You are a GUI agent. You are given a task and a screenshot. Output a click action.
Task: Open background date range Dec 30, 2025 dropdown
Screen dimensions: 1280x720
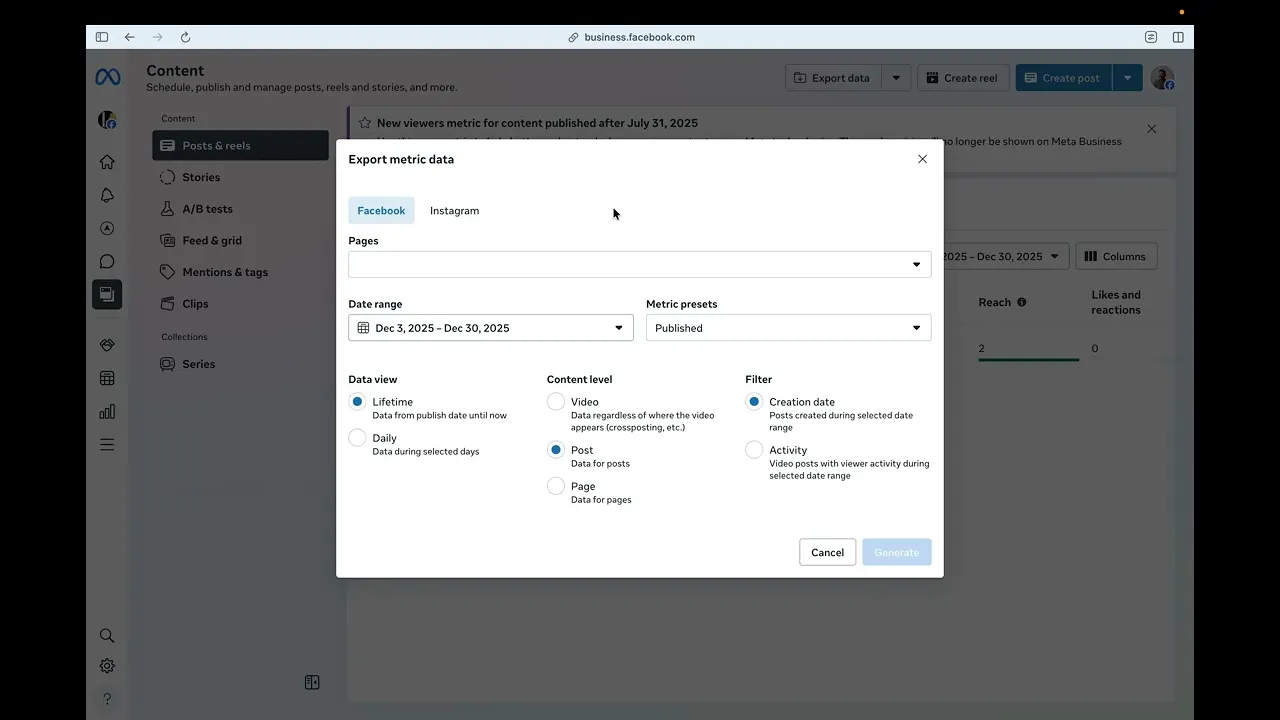tap(1005, 256)
